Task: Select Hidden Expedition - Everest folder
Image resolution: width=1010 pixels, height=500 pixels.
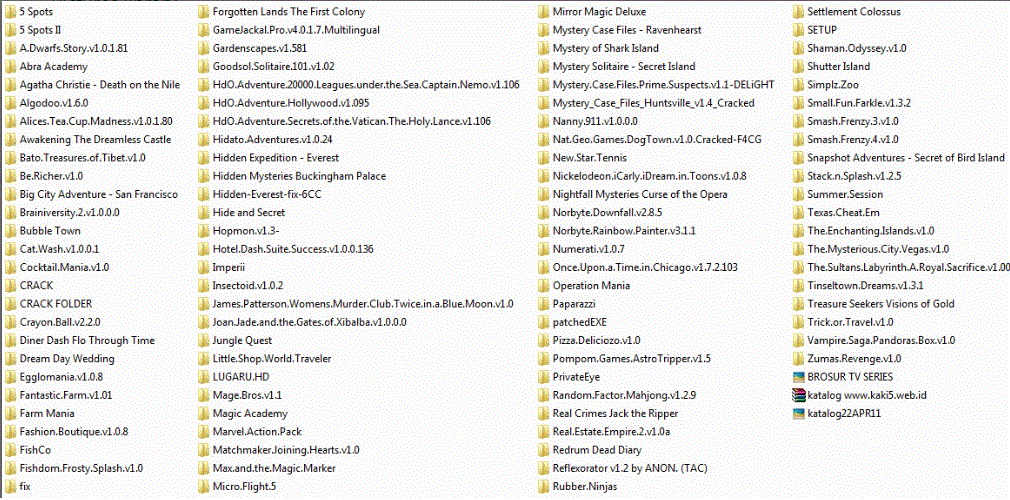Action: click(276, 158)
